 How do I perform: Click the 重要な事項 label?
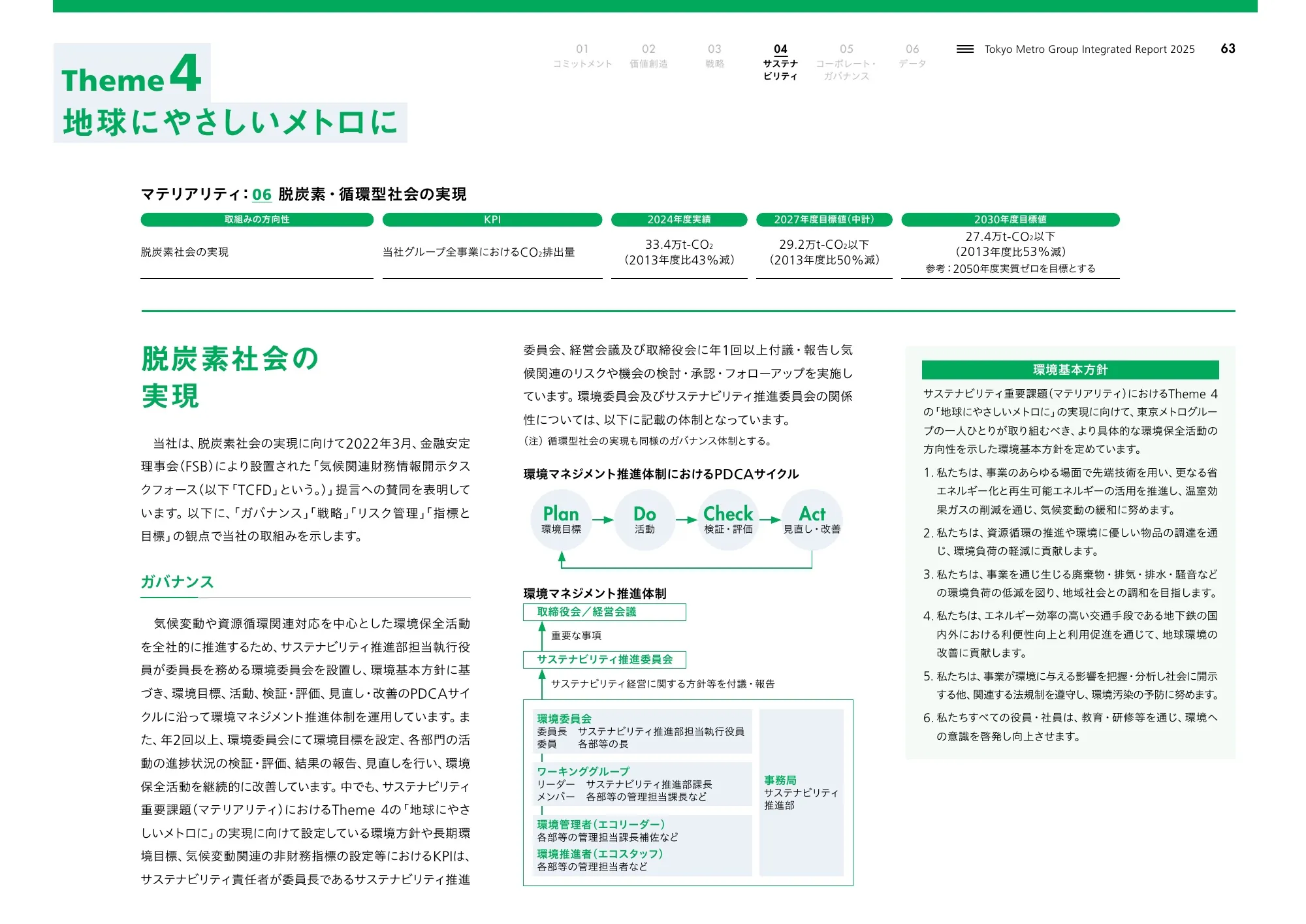click(576, 635)
